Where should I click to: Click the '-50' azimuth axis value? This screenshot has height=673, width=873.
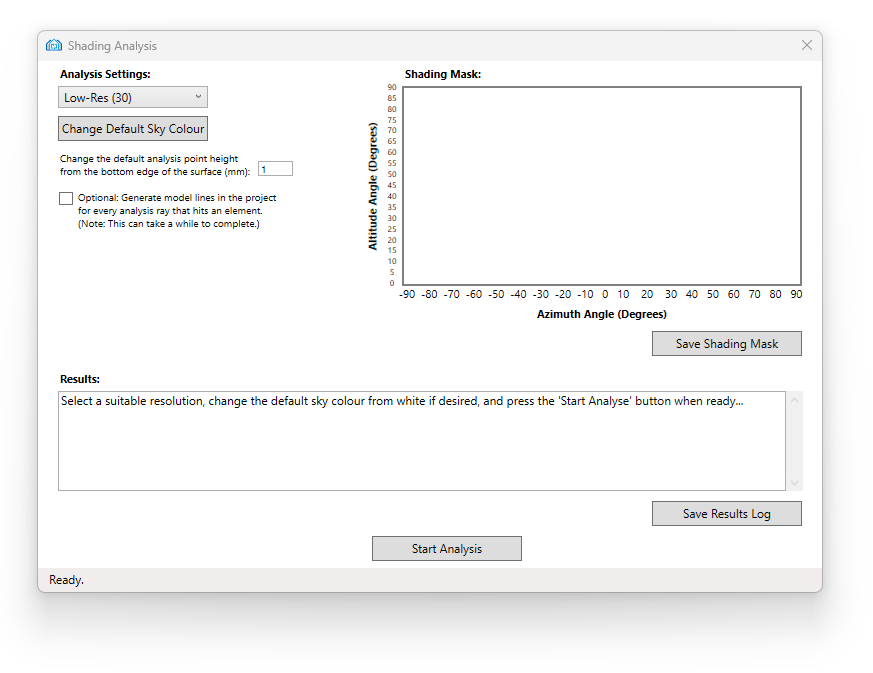(496, 294)
